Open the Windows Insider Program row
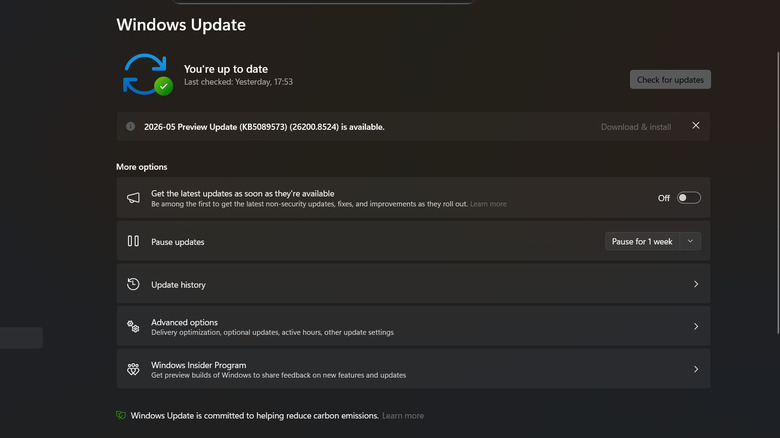Viewport: 780px width, 438px height. pos(413,369)
